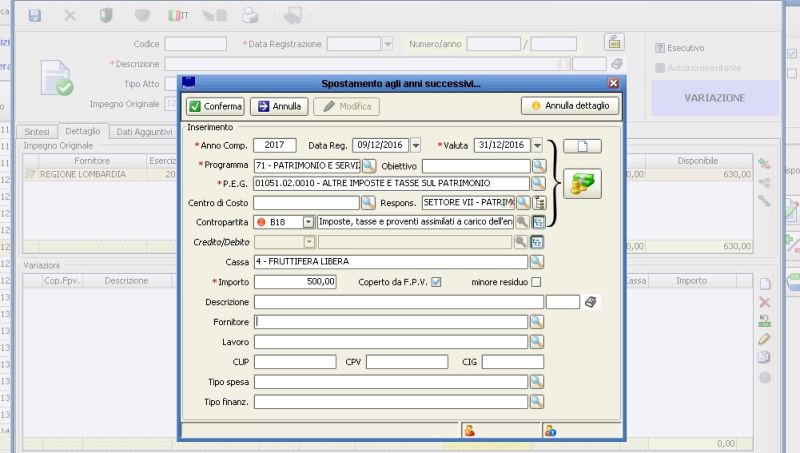Screen dimensions: 800x453
Task: Click the book icon beside Descrizione
Action: [591, 302]
